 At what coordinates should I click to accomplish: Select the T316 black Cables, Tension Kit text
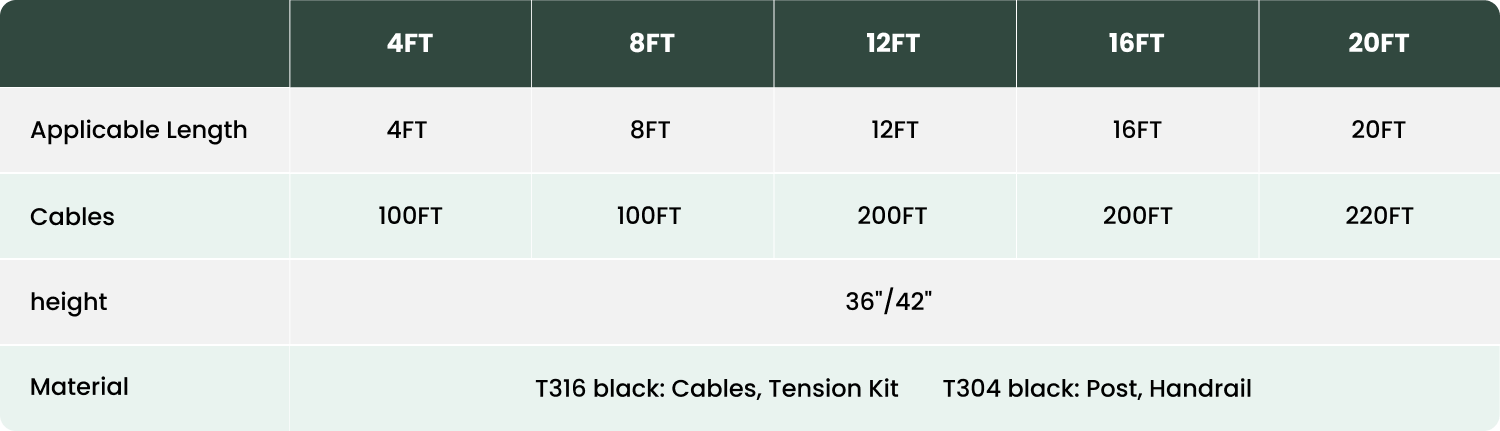click(717, 388)
